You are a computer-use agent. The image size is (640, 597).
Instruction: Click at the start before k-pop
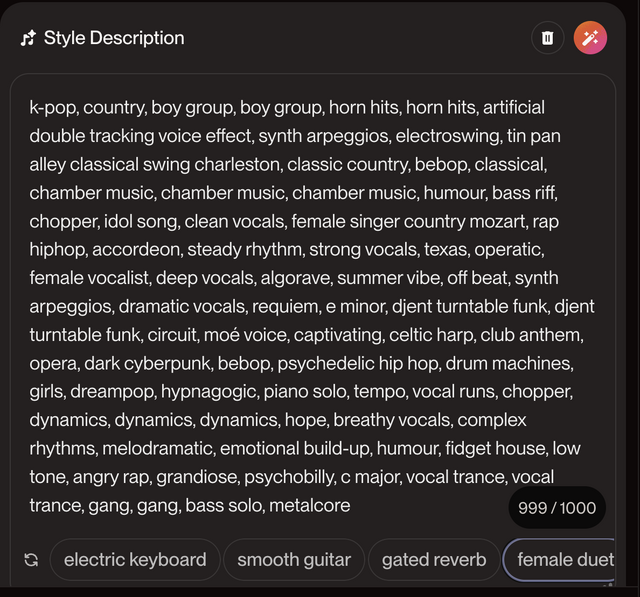click(29, 108)
